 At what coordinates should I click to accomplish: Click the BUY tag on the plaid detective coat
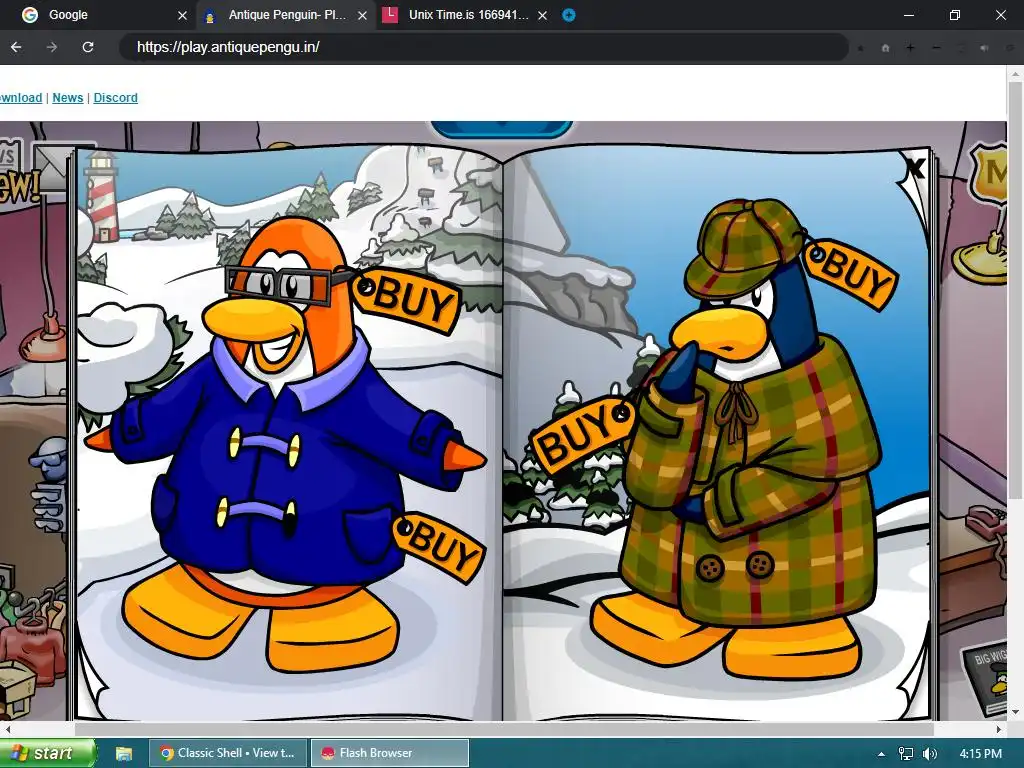tap(581, 432)
